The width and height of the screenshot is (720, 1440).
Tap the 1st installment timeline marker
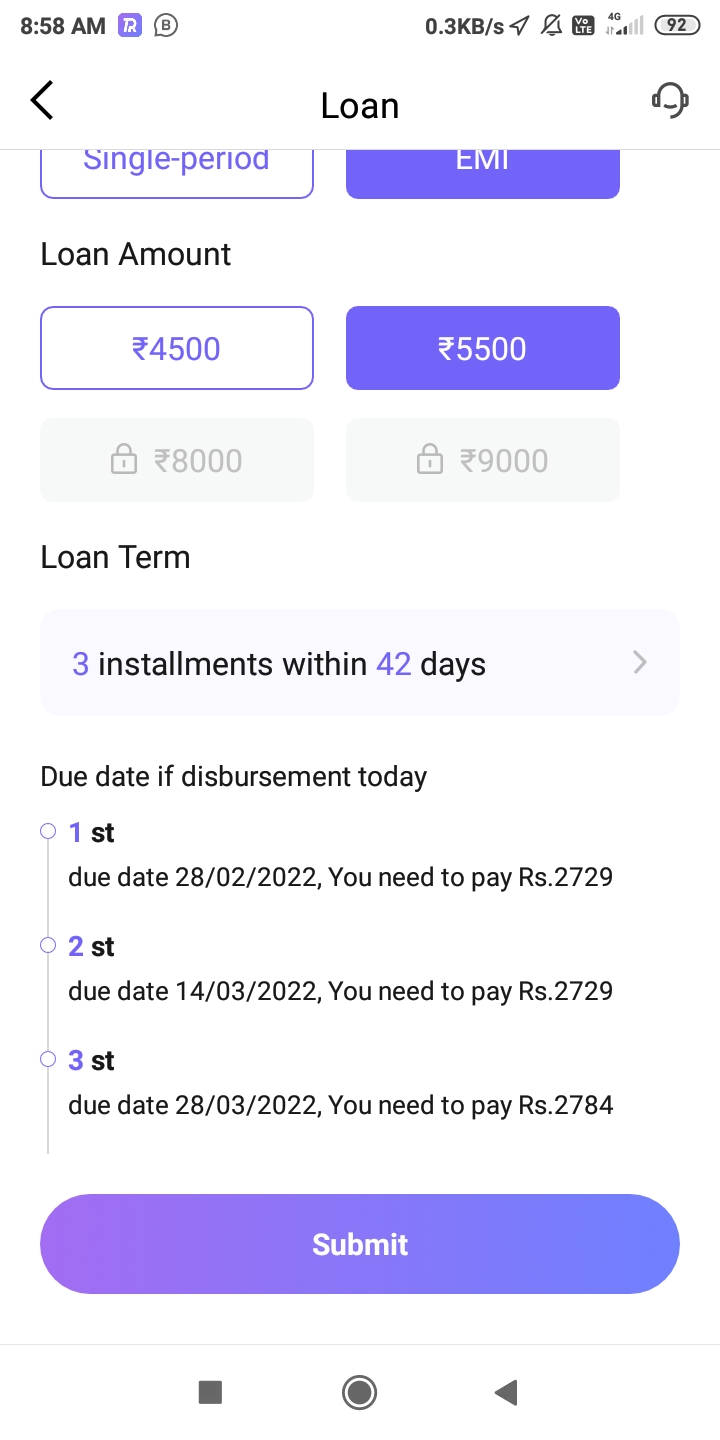coord(47,831)
